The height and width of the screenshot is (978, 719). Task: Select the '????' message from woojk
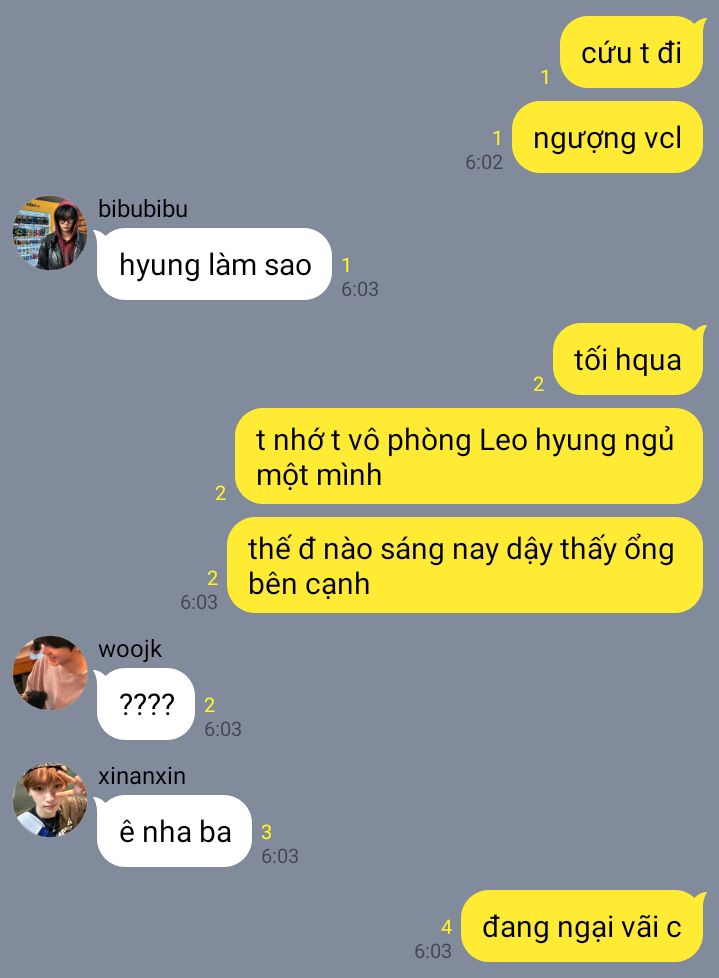pyautogui.click(x=146, y=704)
